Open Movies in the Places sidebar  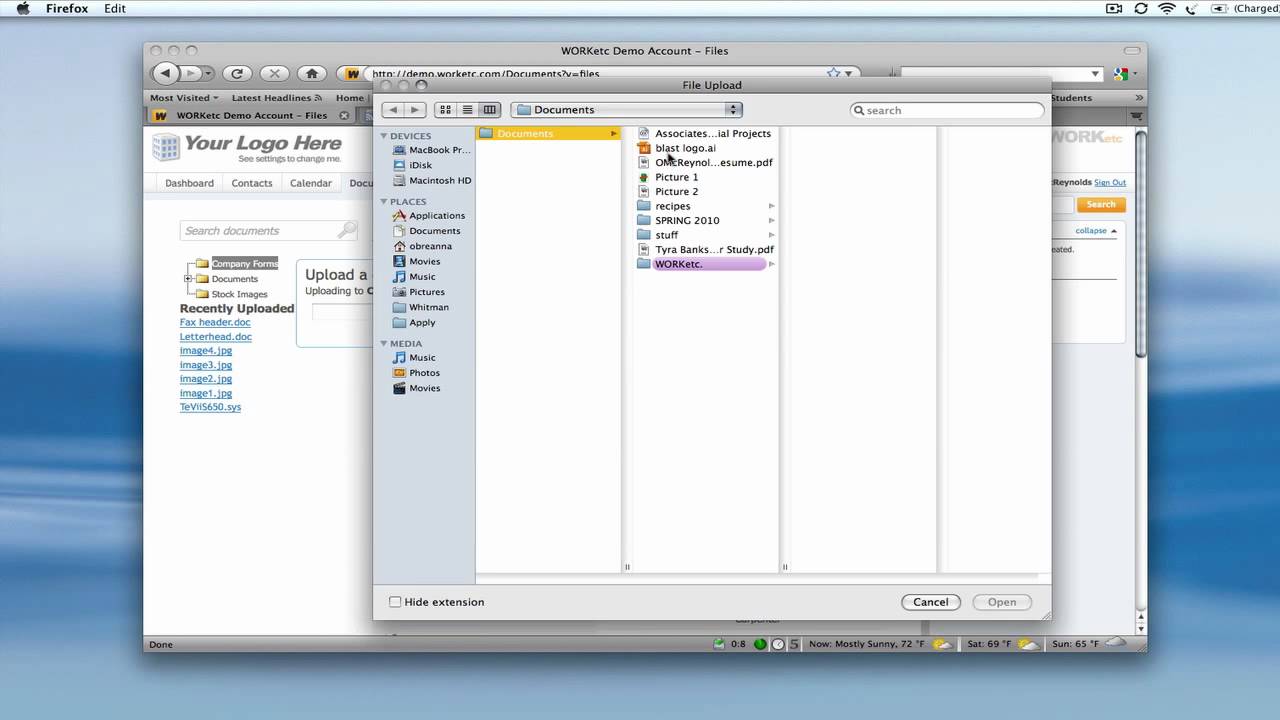(416, 261)
